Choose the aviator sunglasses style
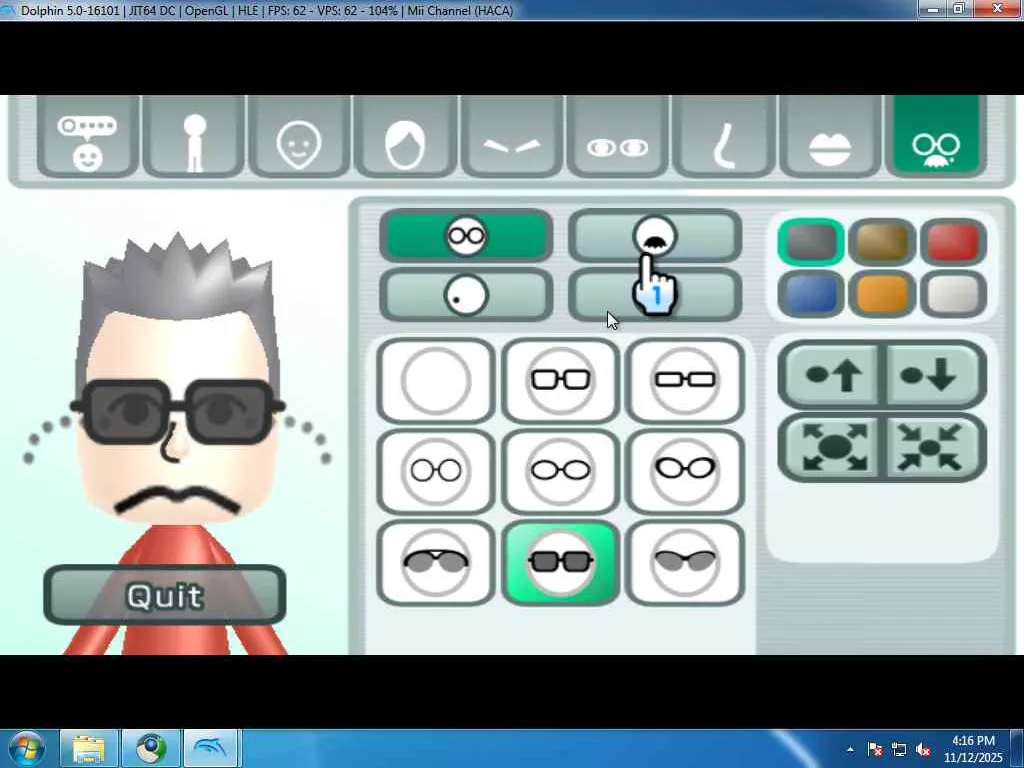 click(x=436, y=562)
